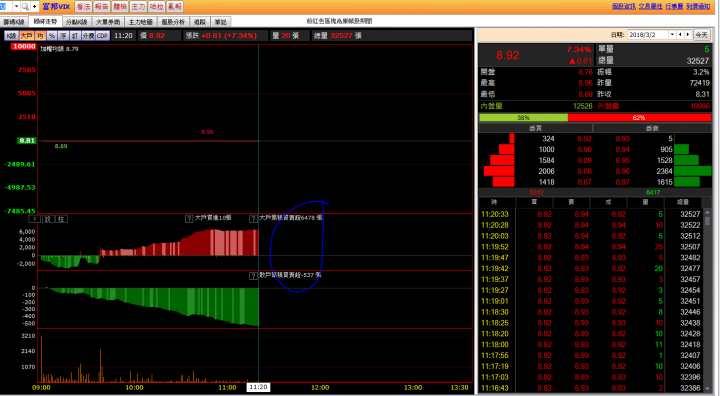This screenshot has height=396, width=720.
Task: Go to the previous date arrow
Action: 681,35
